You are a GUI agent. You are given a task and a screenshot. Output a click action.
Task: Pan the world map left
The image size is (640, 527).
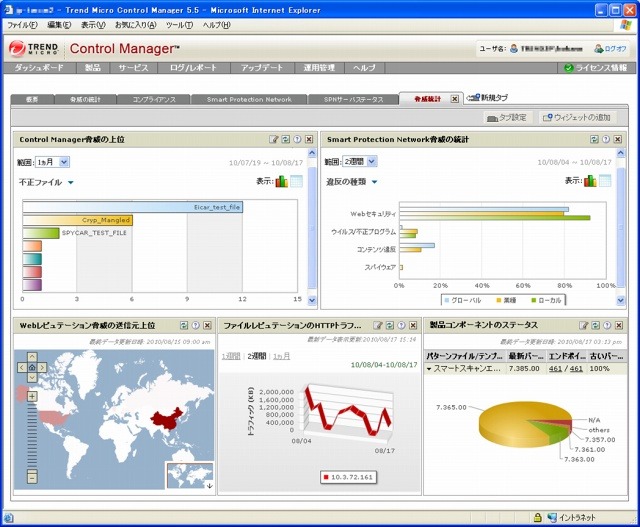coord(22,367)
